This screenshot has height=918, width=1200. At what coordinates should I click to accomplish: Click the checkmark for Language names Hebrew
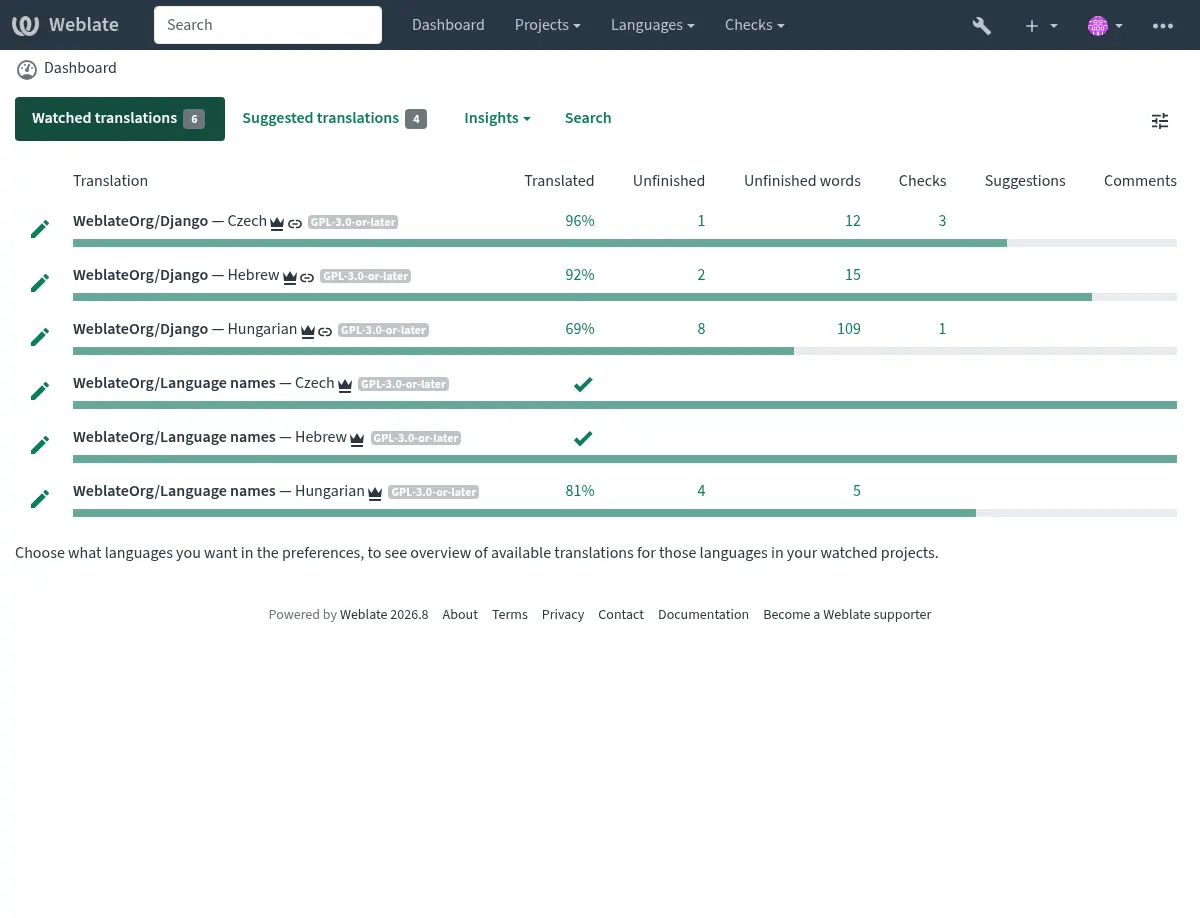click(583, 438)
